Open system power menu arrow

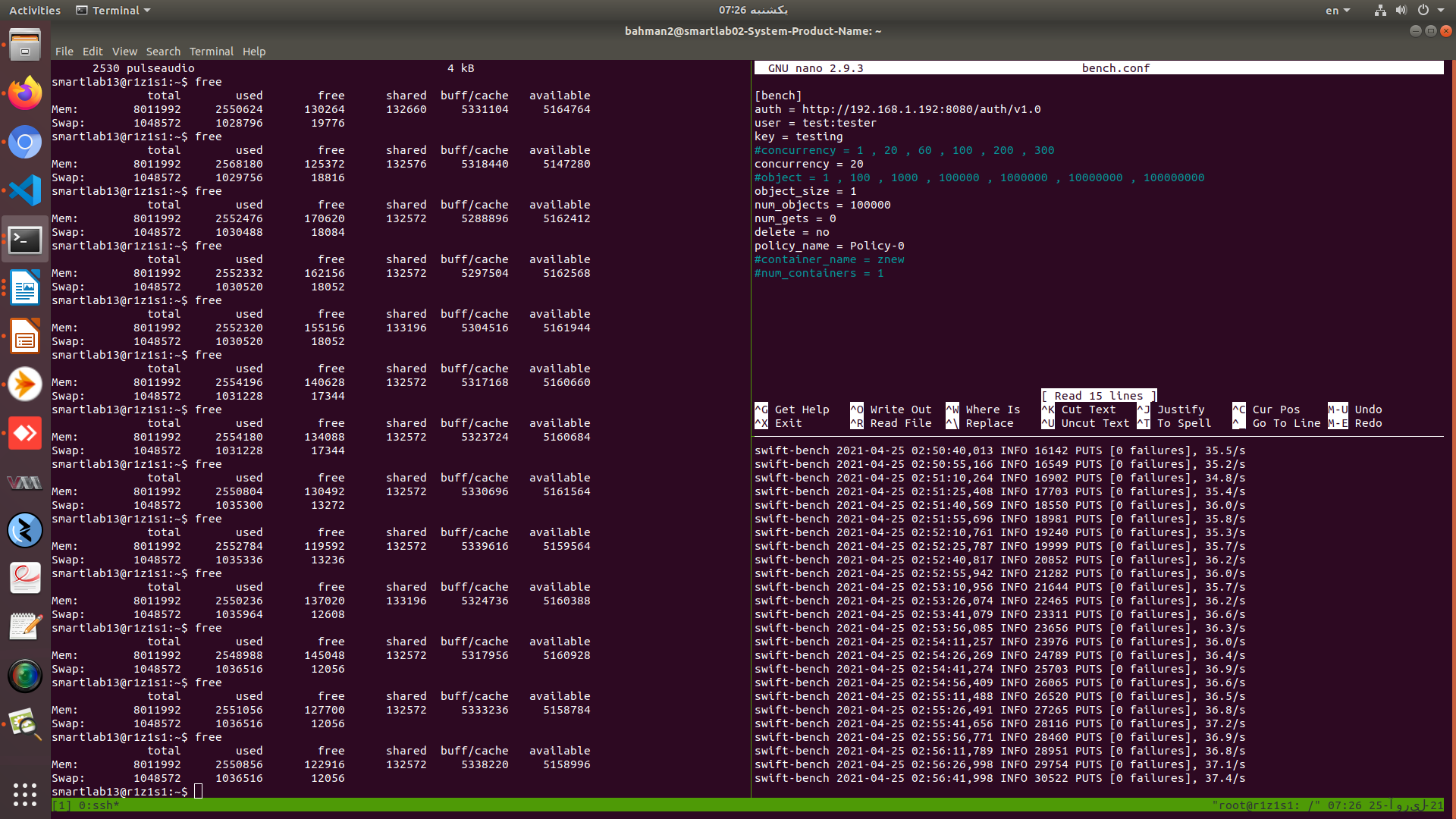coord(1441,10)
